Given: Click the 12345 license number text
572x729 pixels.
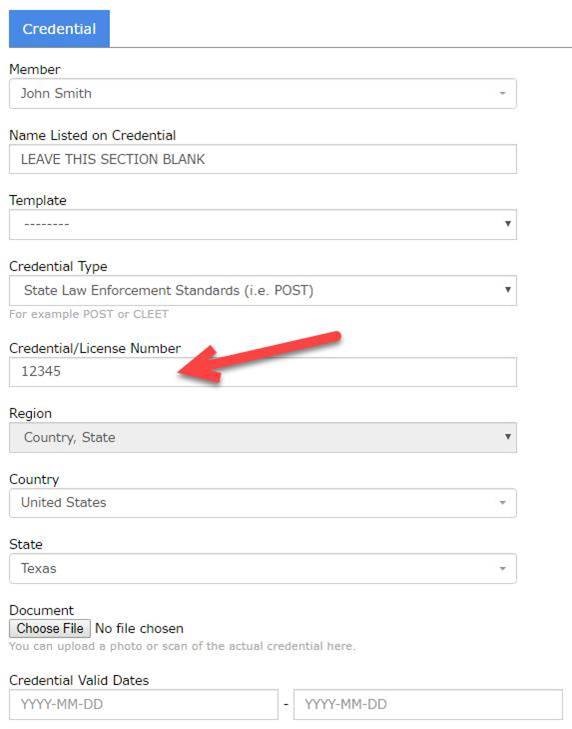Looking at the screenshot, I should point(41,371).
